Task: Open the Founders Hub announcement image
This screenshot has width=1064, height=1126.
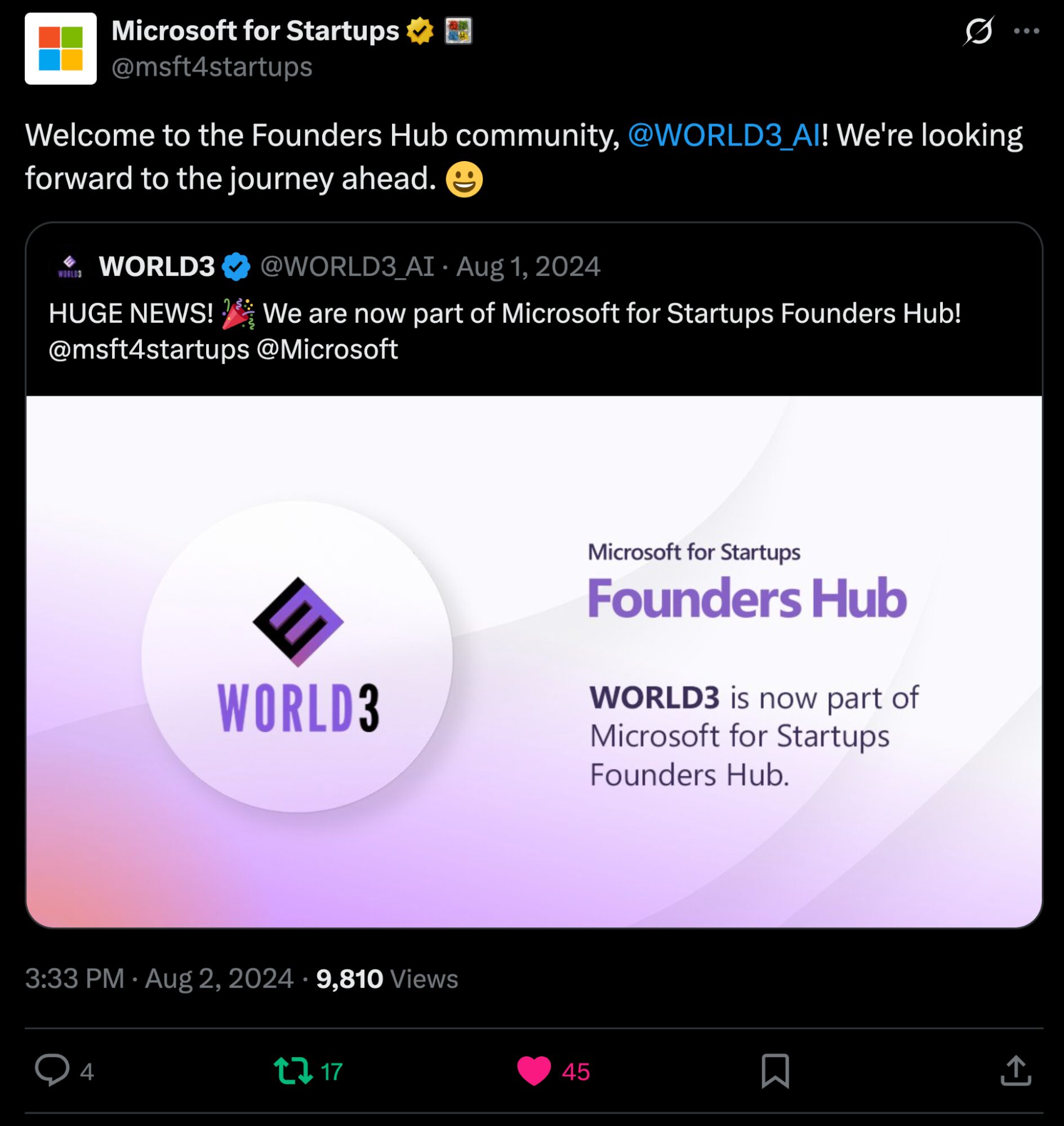Action: coord(534,661)
